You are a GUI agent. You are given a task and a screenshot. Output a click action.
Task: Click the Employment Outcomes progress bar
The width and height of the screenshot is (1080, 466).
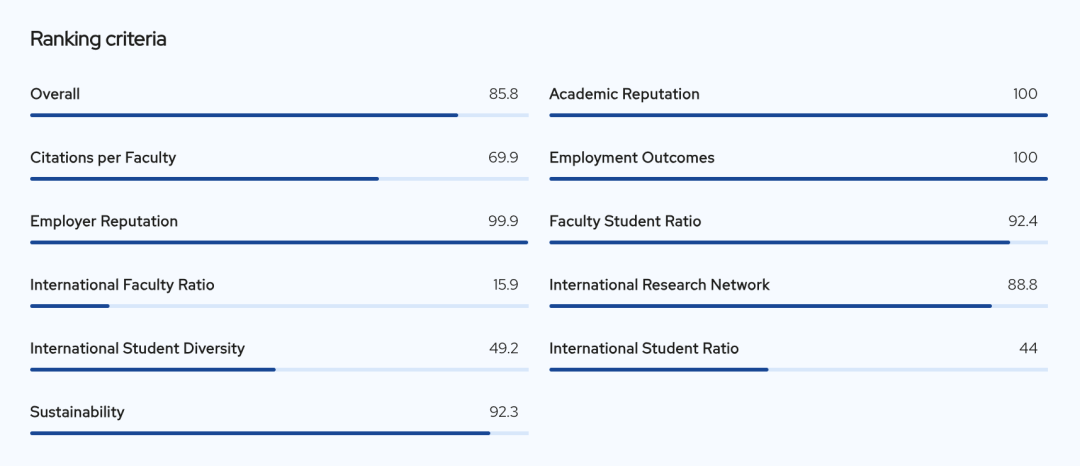click(798, 179)
